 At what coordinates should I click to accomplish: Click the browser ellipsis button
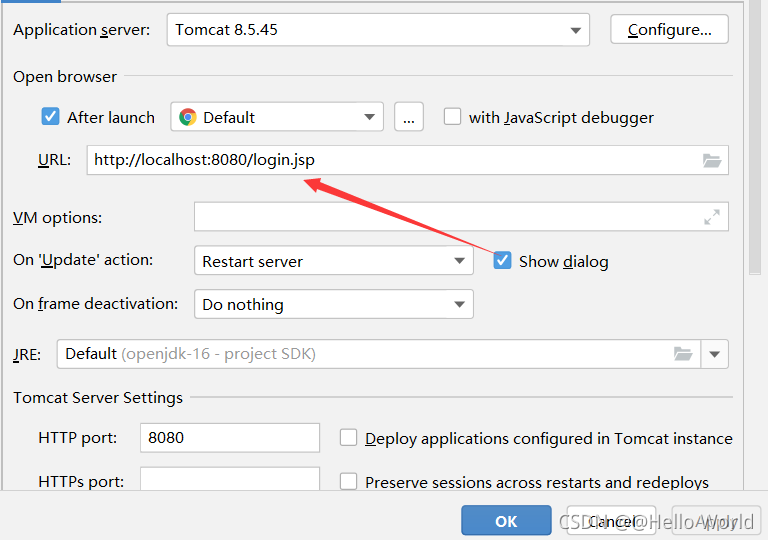[409, 117]
